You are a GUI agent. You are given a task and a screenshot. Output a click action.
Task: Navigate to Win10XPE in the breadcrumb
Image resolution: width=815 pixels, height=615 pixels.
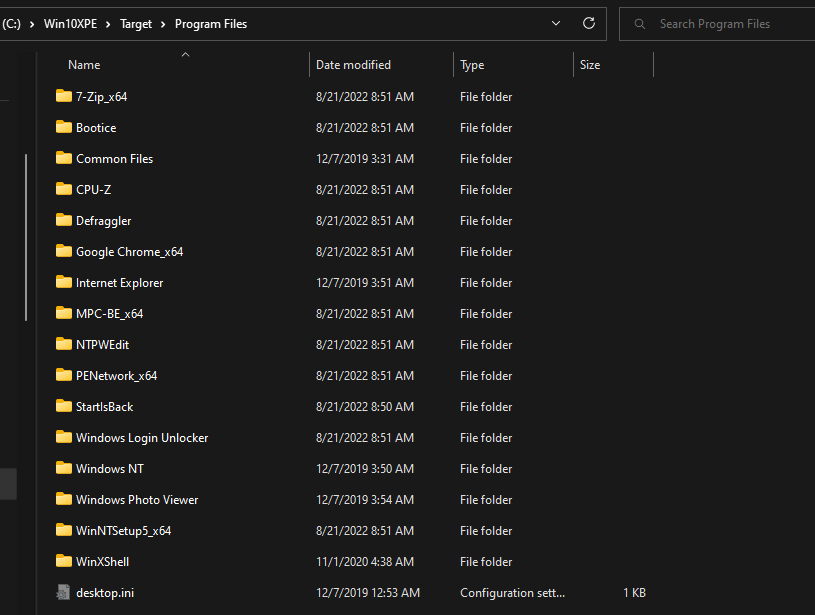pyautogui.click(x=70, y=24)
